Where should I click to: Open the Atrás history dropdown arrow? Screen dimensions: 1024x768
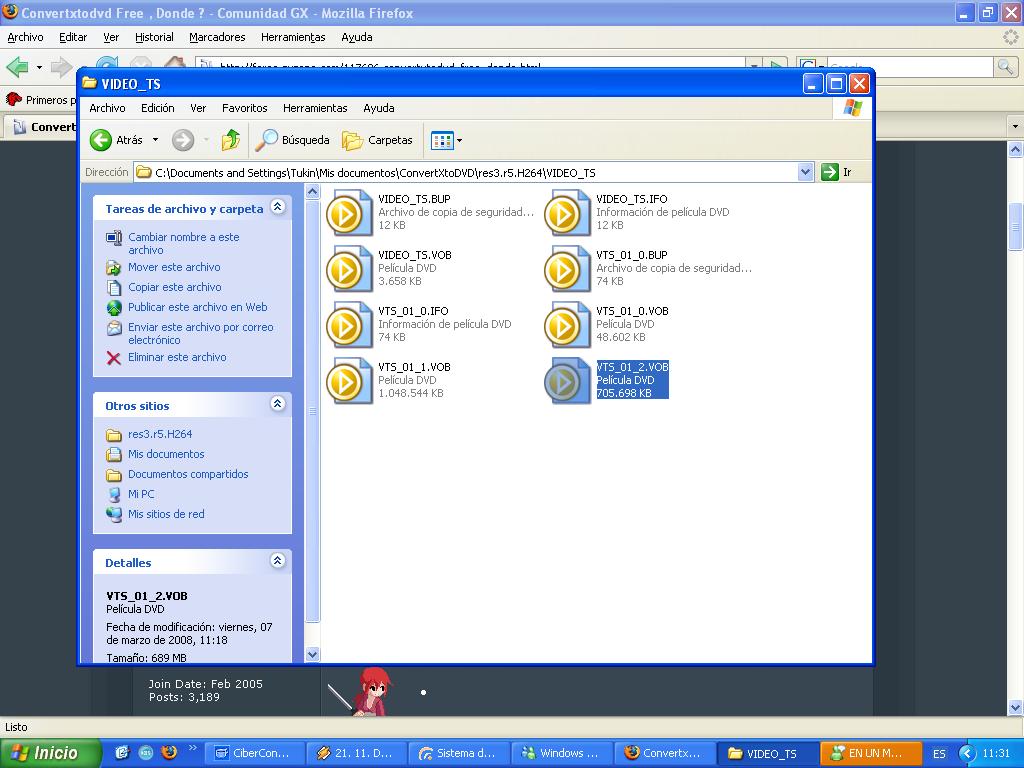155,140
